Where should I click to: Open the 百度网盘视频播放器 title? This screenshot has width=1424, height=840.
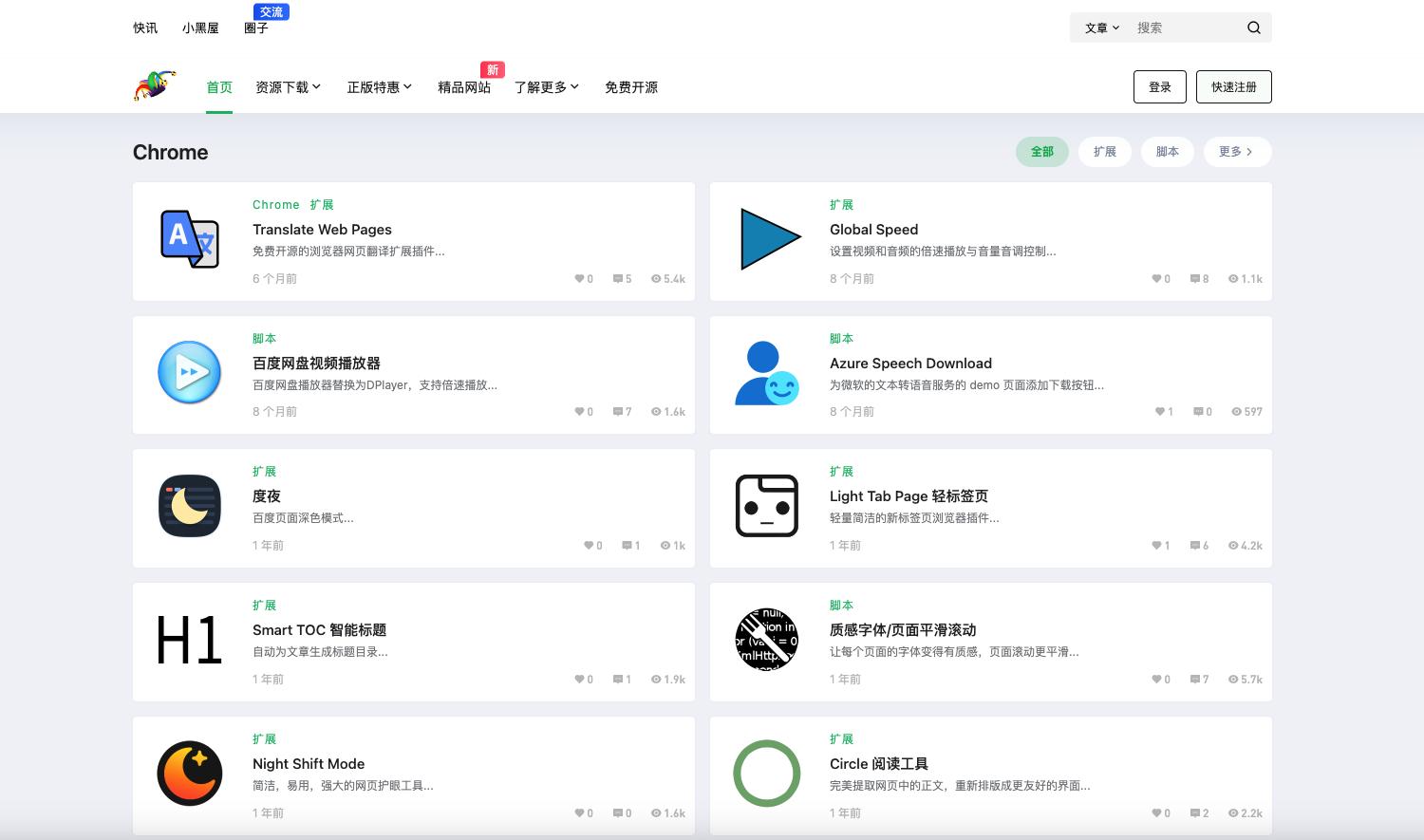pos(316,364)
